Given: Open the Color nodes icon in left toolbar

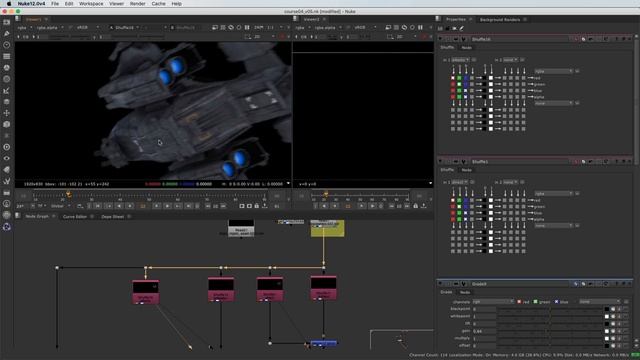Looking at the screenshot, I should click(x=7, y=68).
